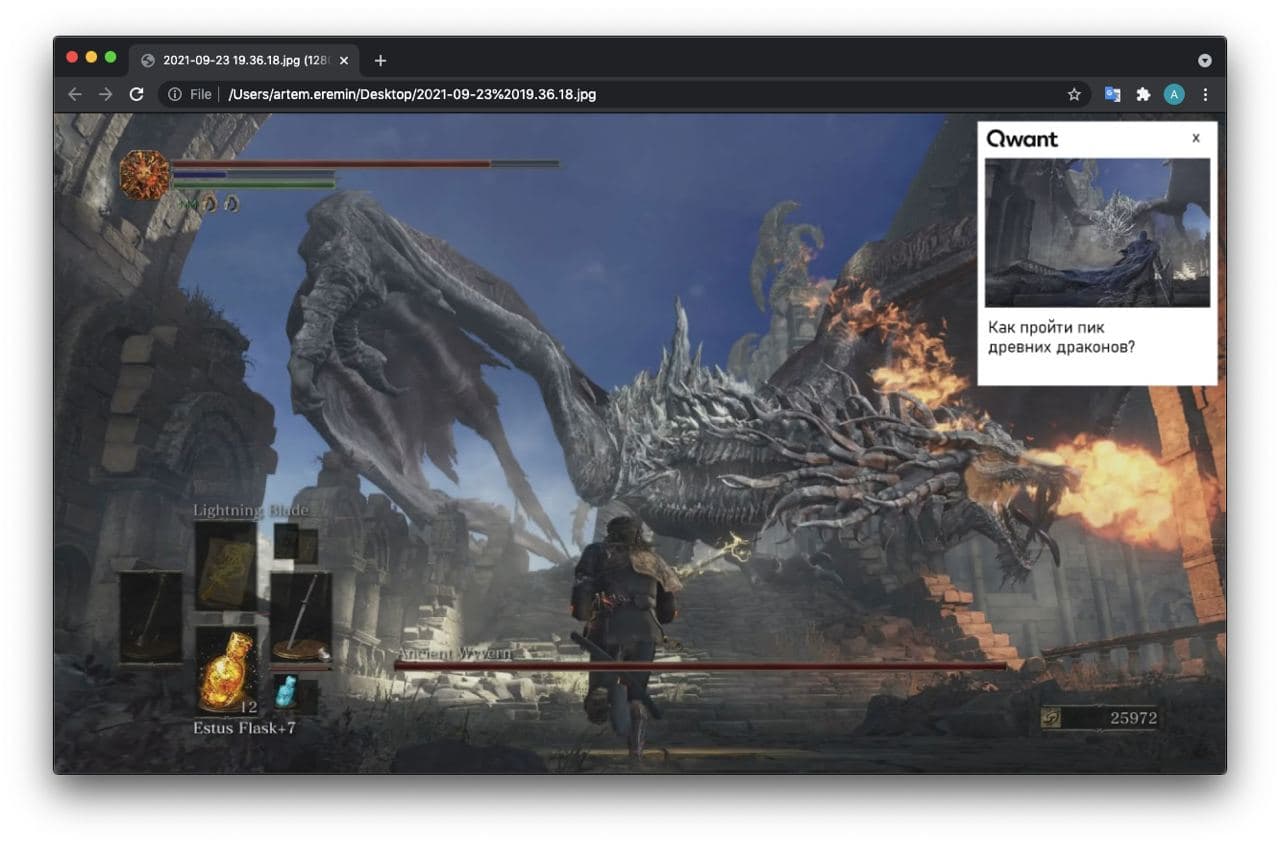This screenshot has width=1280, height=845.
Task: Reload the page with the refresh icon
Action: [x=137, y=94]
